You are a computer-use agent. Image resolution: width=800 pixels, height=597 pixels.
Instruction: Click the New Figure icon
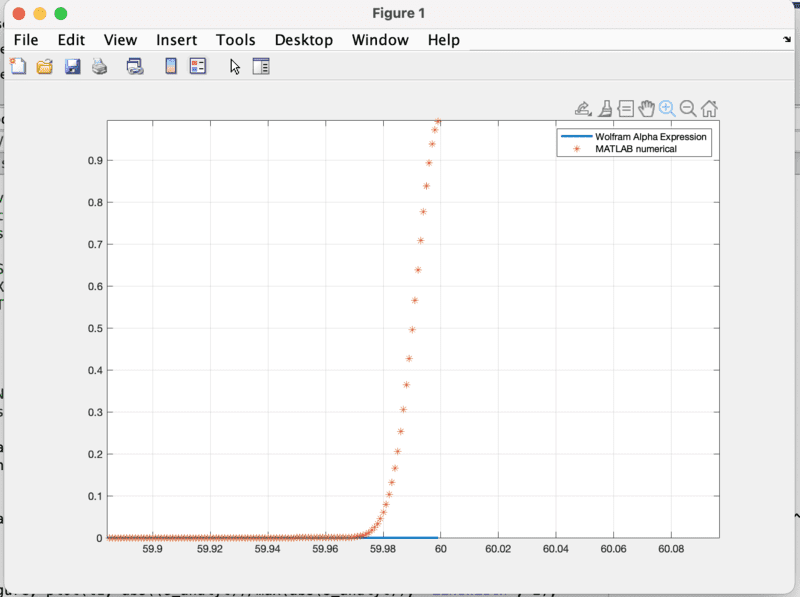pyautogui.click(x=18, y=66)
